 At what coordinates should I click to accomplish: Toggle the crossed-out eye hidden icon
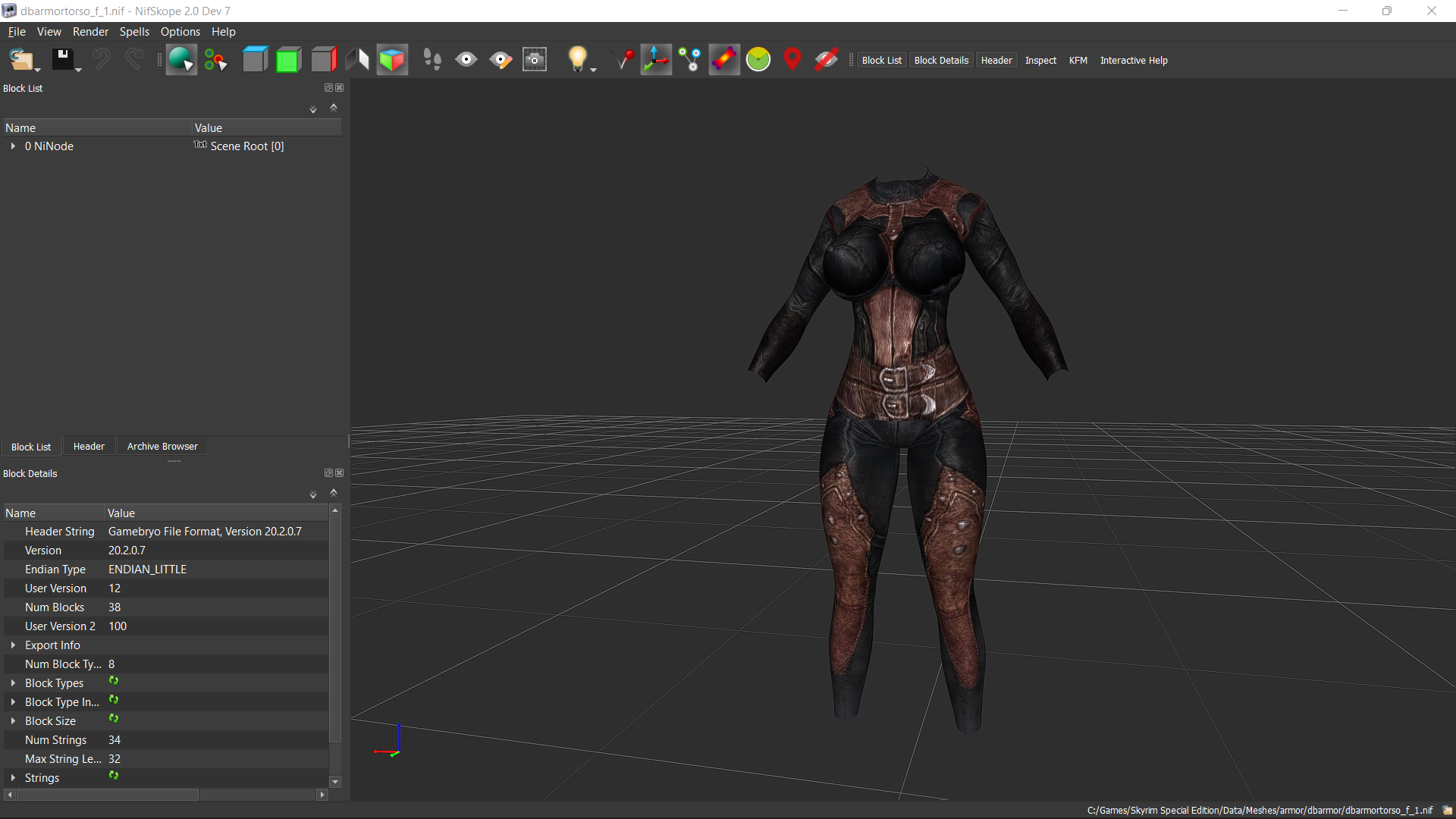coord(826,60)
